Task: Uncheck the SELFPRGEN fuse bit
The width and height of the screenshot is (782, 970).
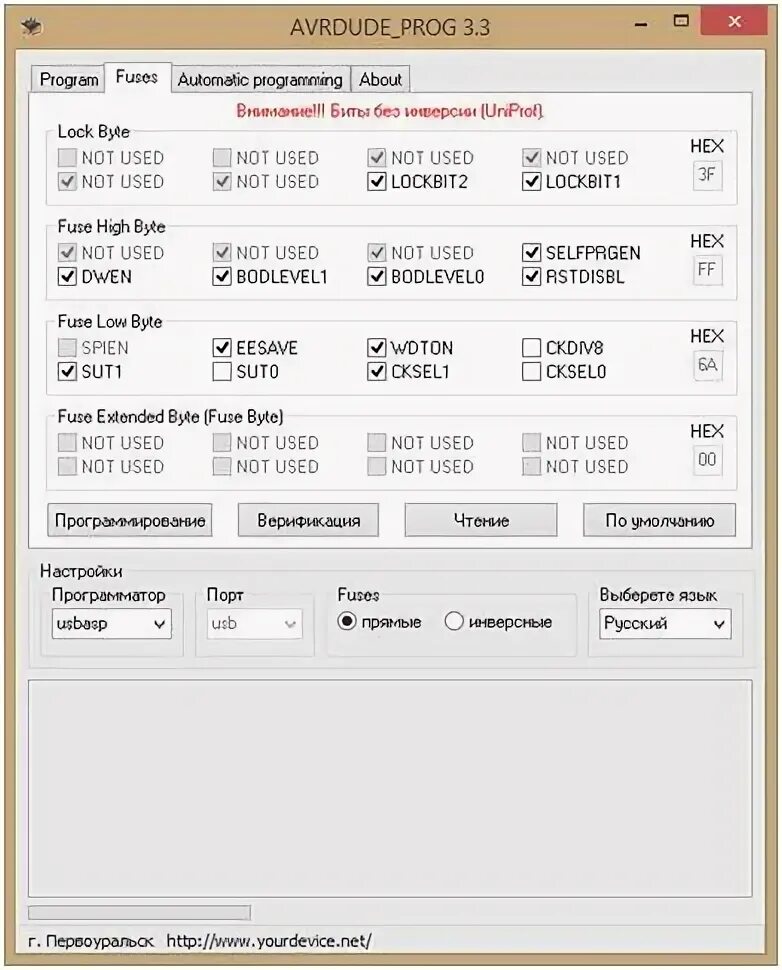Action: coord(531,252)
